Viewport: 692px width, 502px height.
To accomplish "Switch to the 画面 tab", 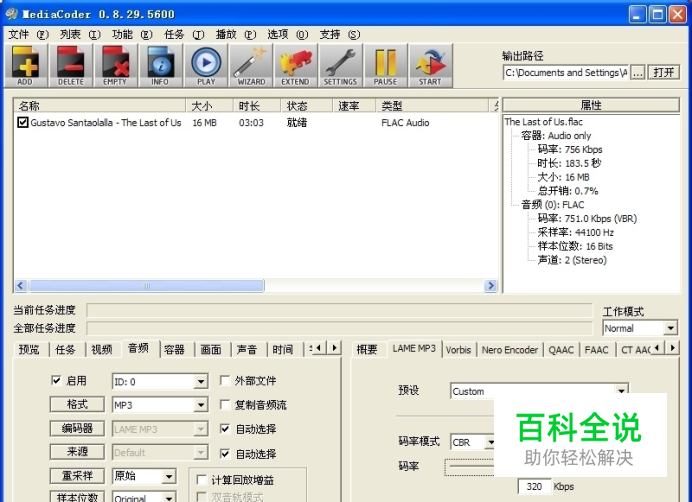I will pyautogui.click(x=211, y=350).
